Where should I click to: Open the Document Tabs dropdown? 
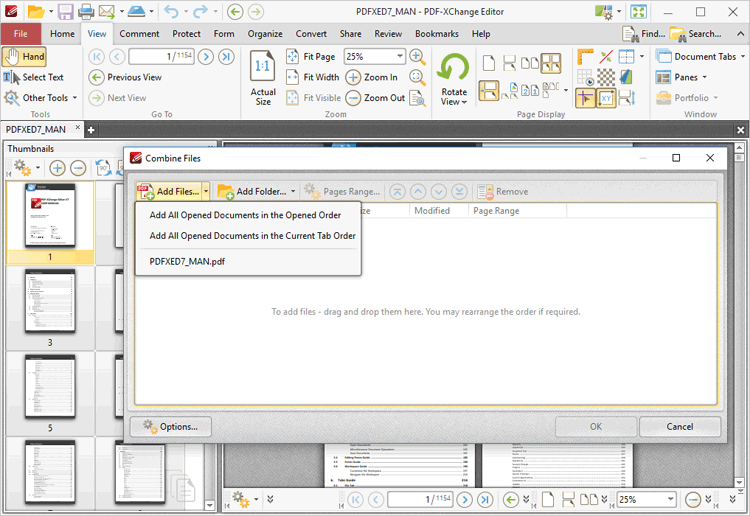[700, 56]
